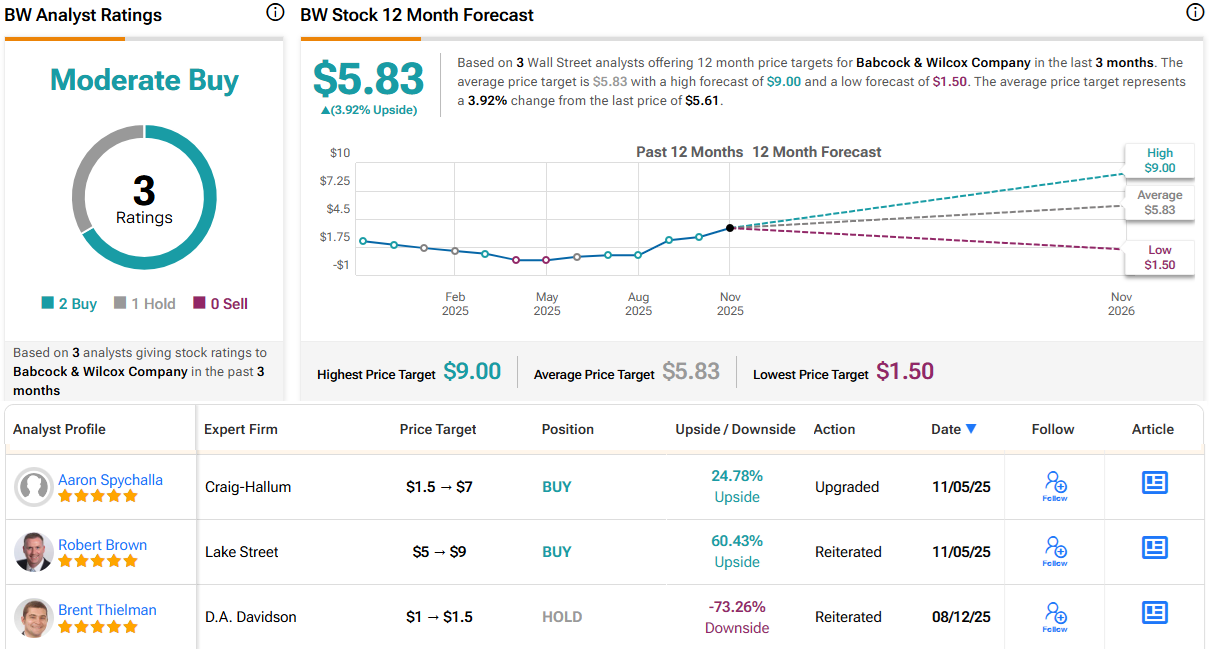
Task: Click Robert Brown's profile photo
Action: [34, 552]
